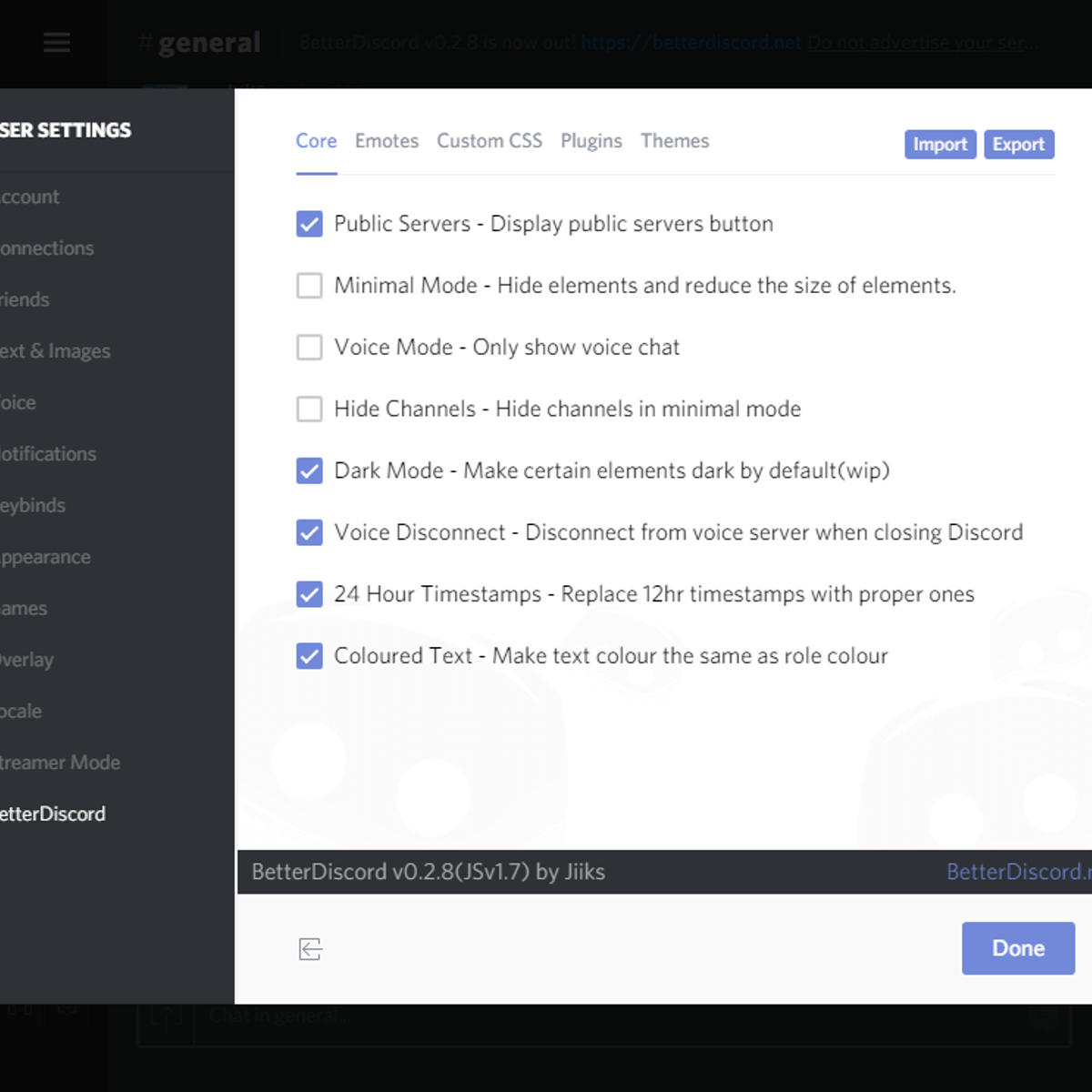This screenshot has width=1092, height=1092.
Task: Click Done to close settings
Action: (1017, 948)
